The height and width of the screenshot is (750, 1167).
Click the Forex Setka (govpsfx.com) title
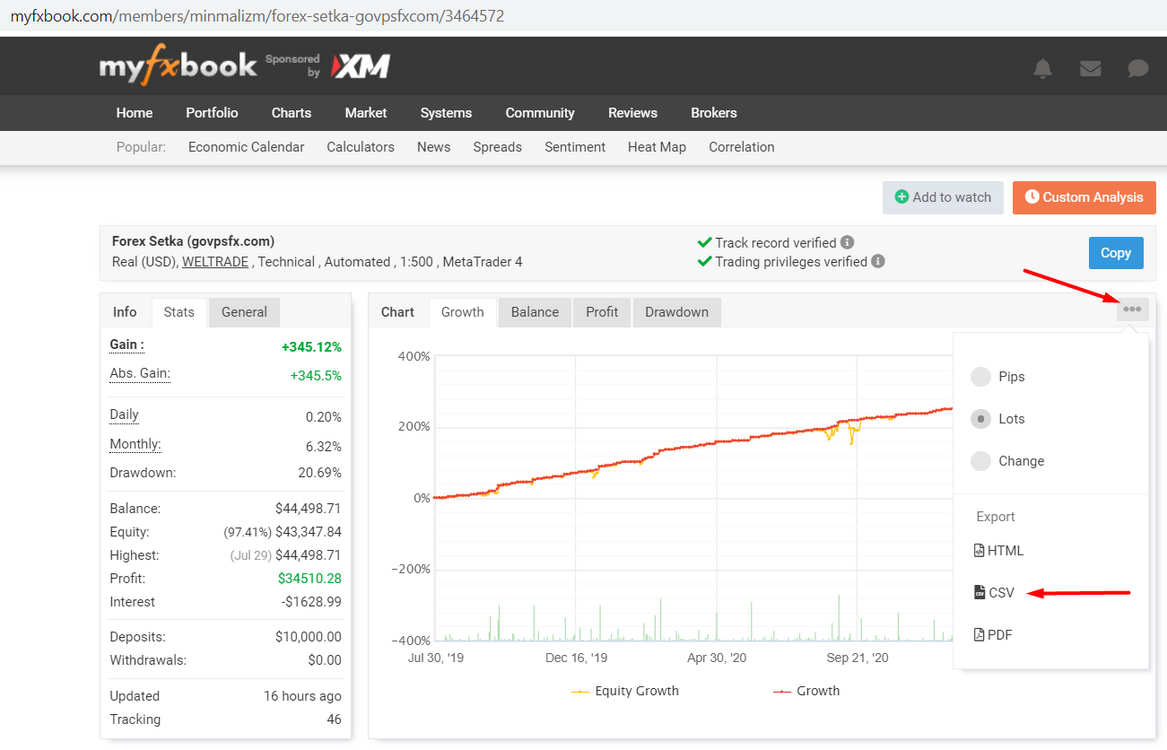point(193,241)
